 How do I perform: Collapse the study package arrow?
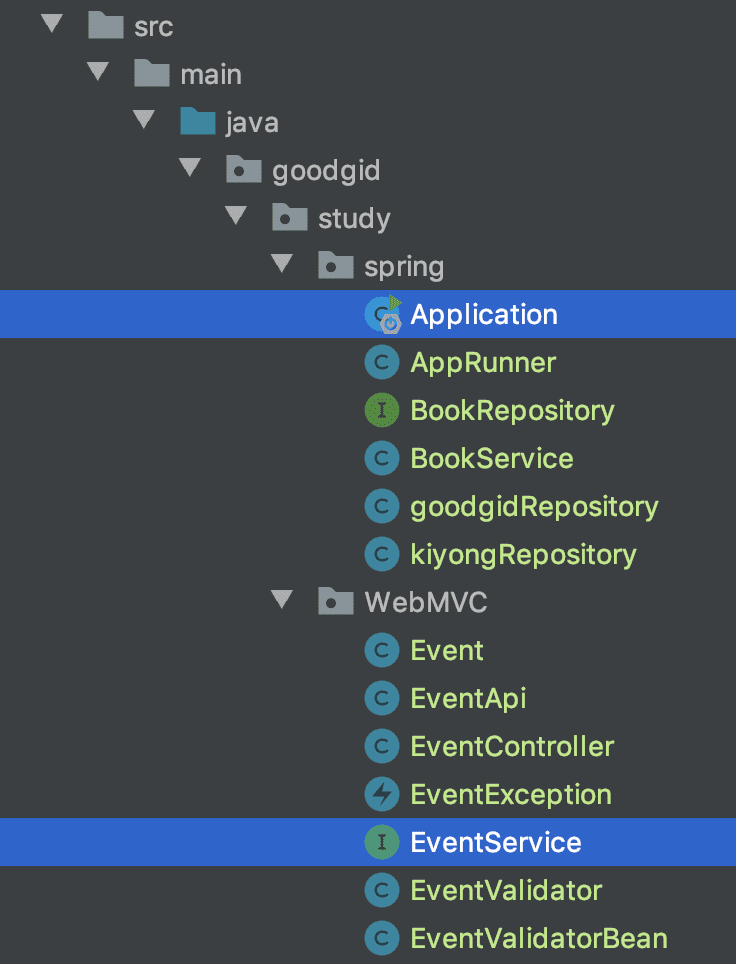[x=236, y=215]
